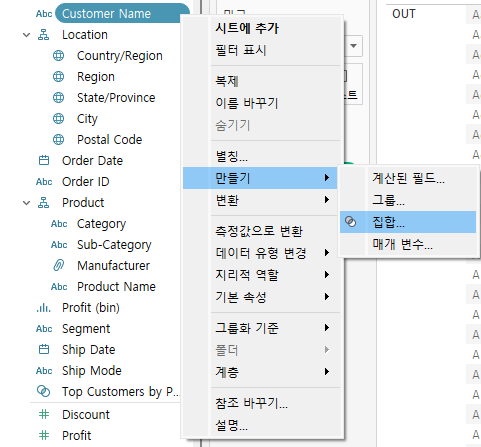Select the Discount measure

pos(86,415)
